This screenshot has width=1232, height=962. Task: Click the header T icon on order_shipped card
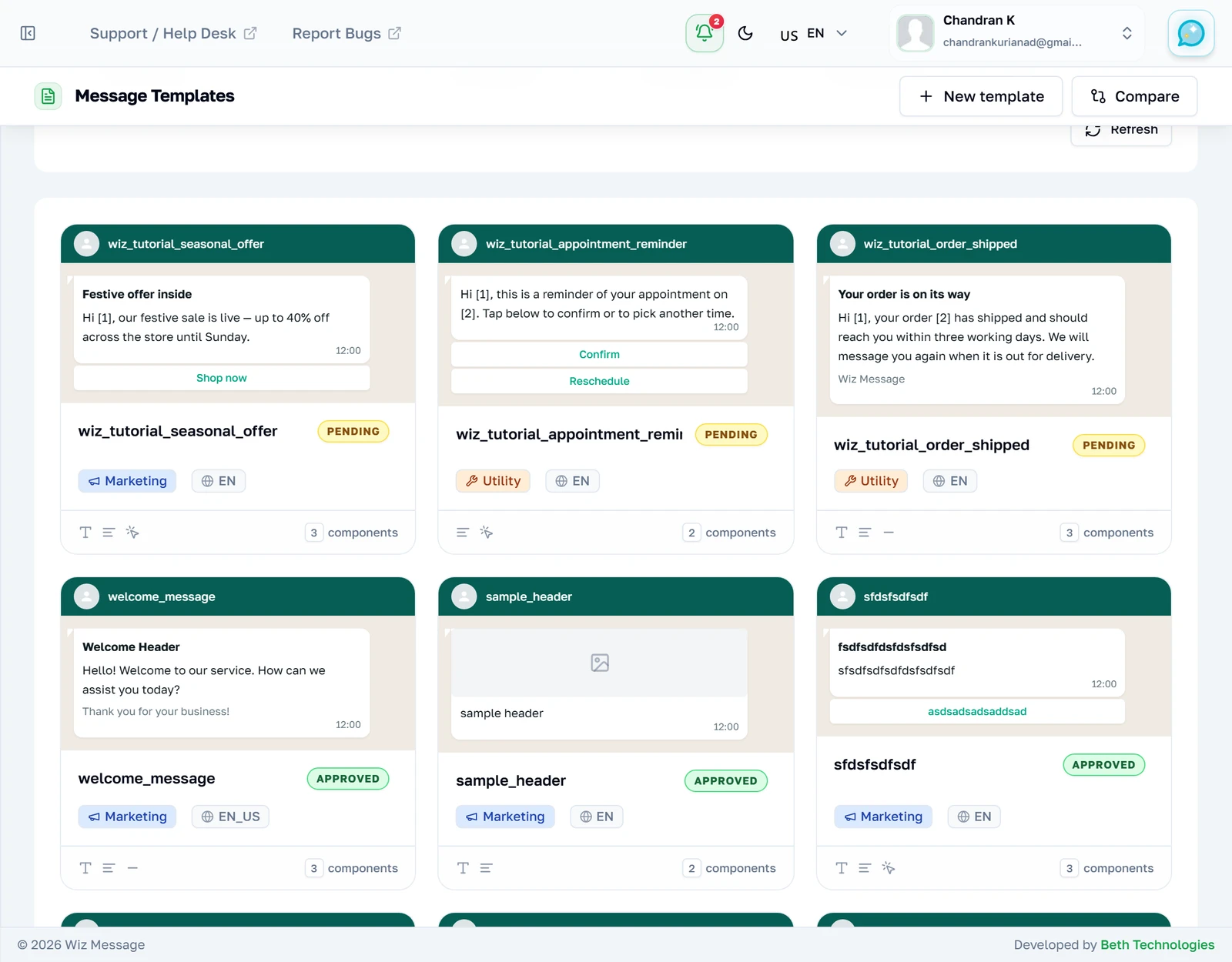pyautogui.click(x=842, y=533)
